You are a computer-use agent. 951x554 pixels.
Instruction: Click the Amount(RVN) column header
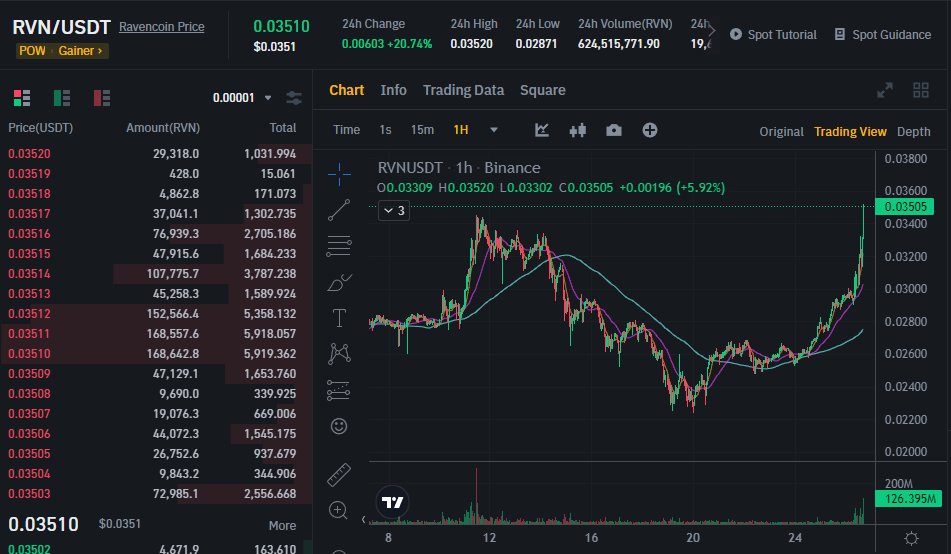click(x=163, y=128)
